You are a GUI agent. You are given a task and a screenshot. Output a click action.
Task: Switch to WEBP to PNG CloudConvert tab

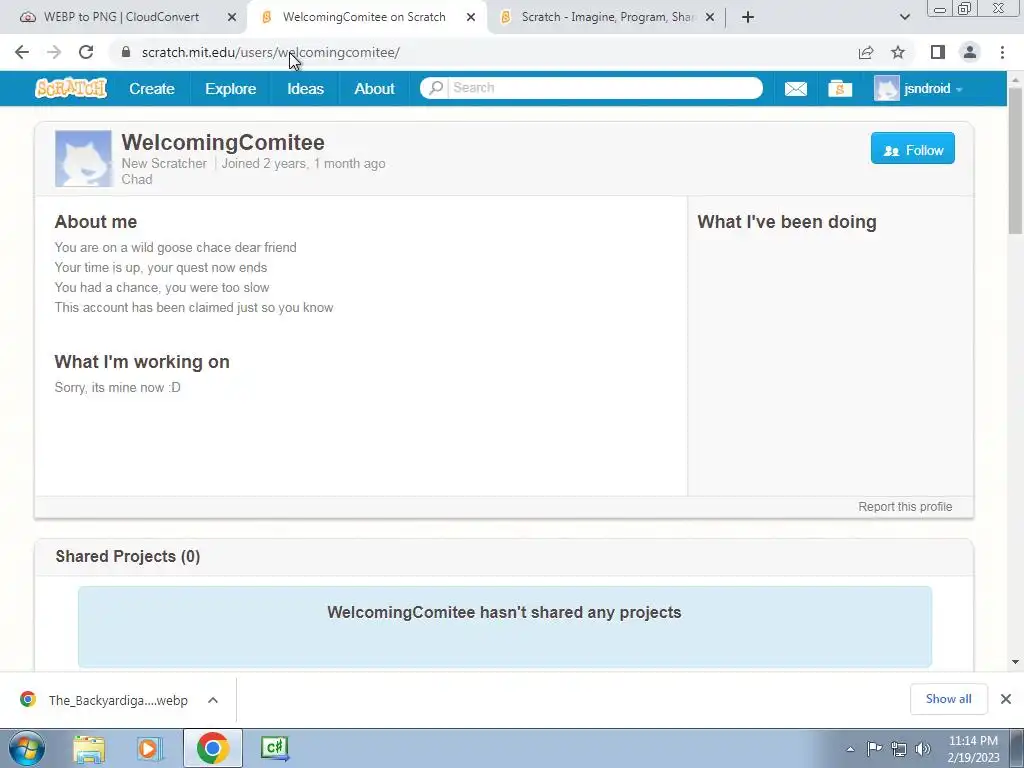click(x=123, y=17)
